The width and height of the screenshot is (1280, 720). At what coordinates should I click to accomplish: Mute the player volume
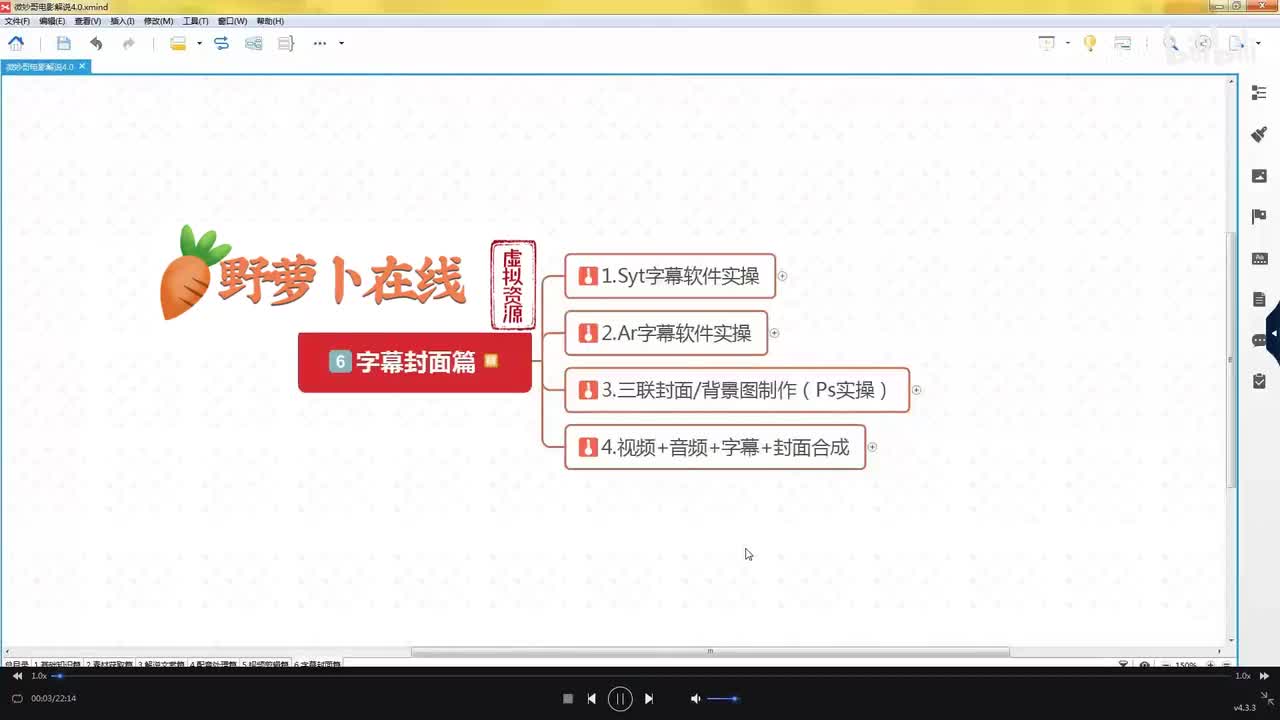(x=695, y=699)
